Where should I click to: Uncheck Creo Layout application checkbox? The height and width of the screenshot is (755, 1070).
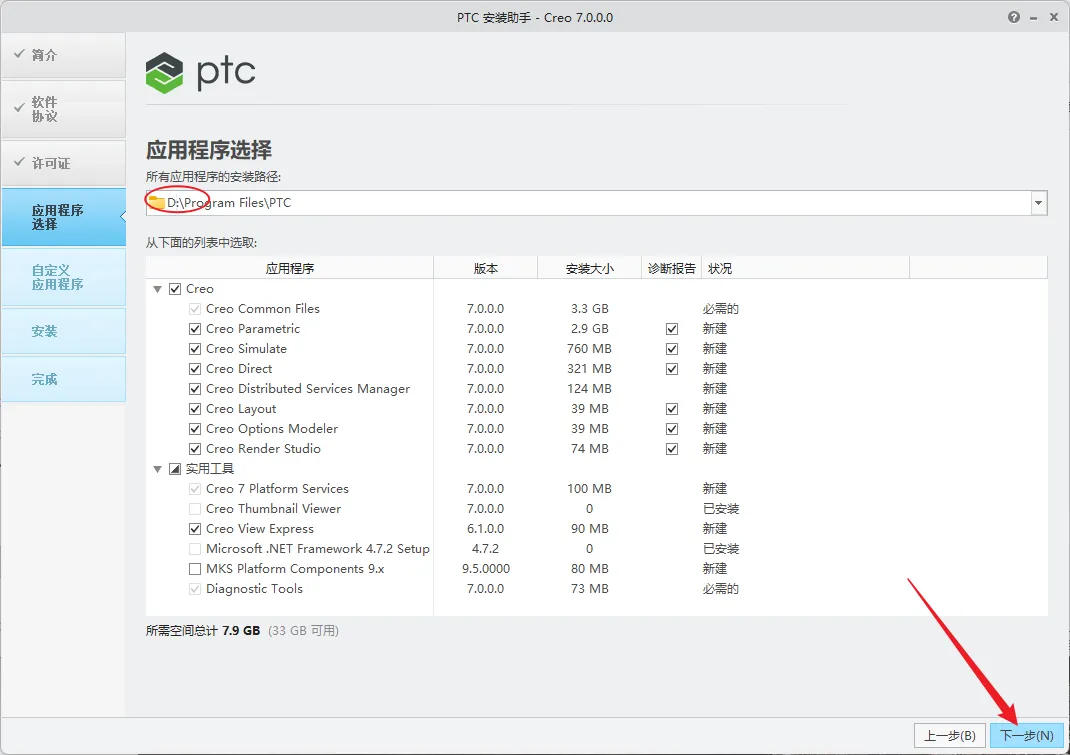click(x=194, y=409)
